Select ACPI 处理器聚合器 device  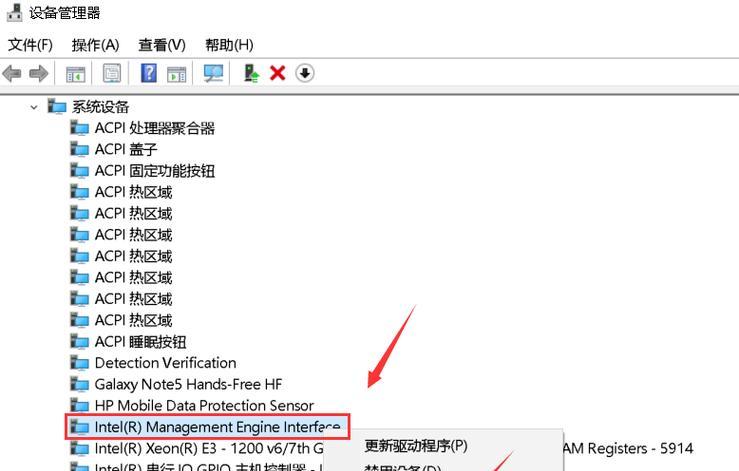155,128
